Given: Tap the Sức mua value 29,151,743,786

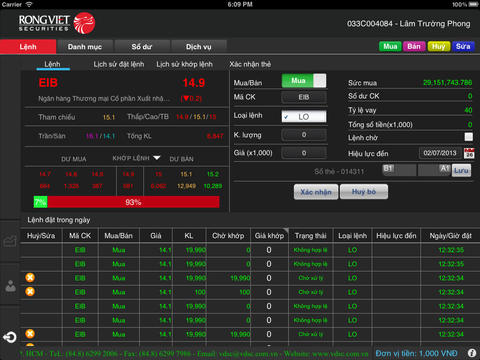Looking at the screenshot, I should point(447,82).
